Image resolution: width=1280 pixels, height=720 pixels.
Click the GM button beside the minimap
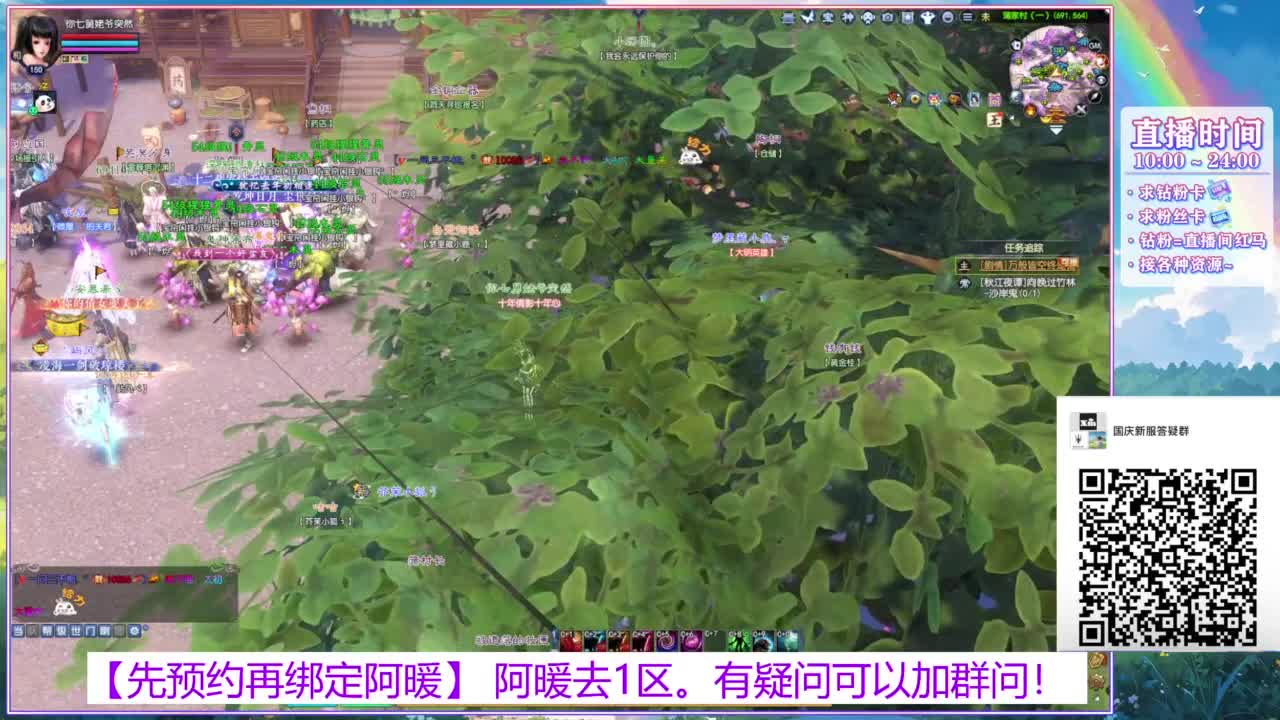1095,46
